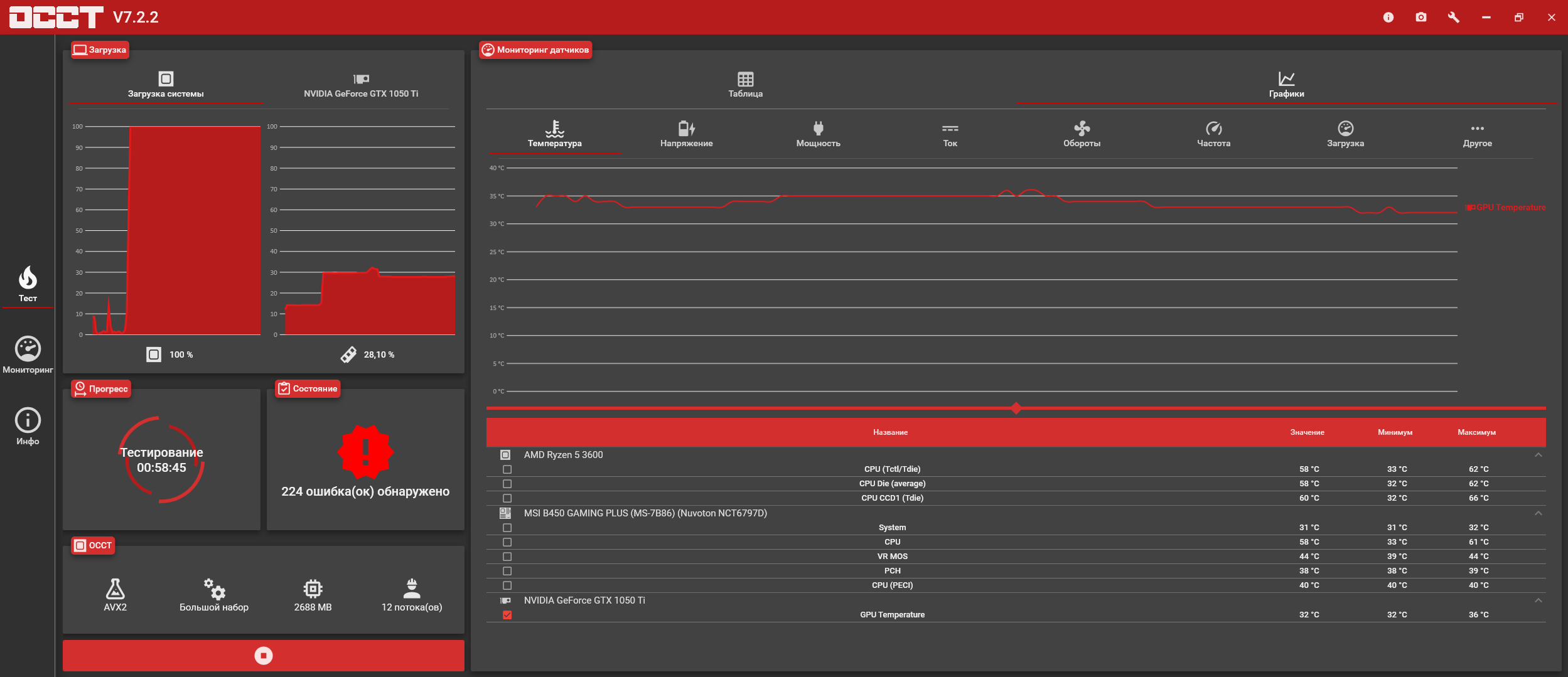Click the V7.2.2 version label
The width and height of the screenshot is (1568, 677).
pyautogui.click(x=136, y=17)
